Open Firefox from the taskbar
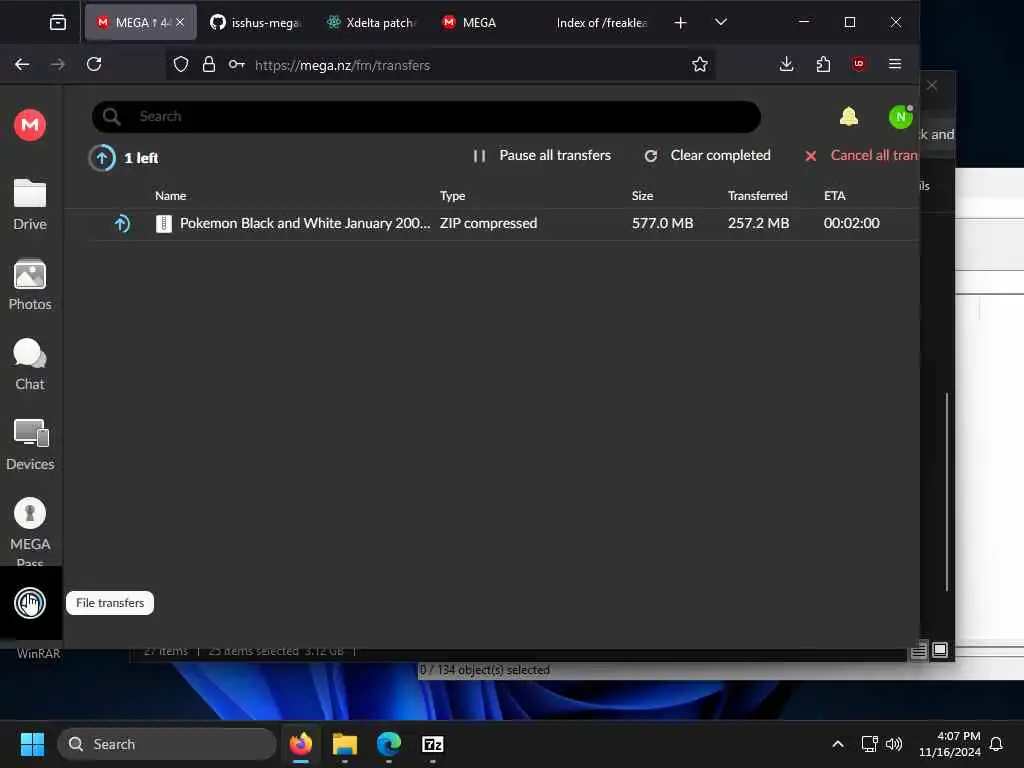 pos(301,744)
